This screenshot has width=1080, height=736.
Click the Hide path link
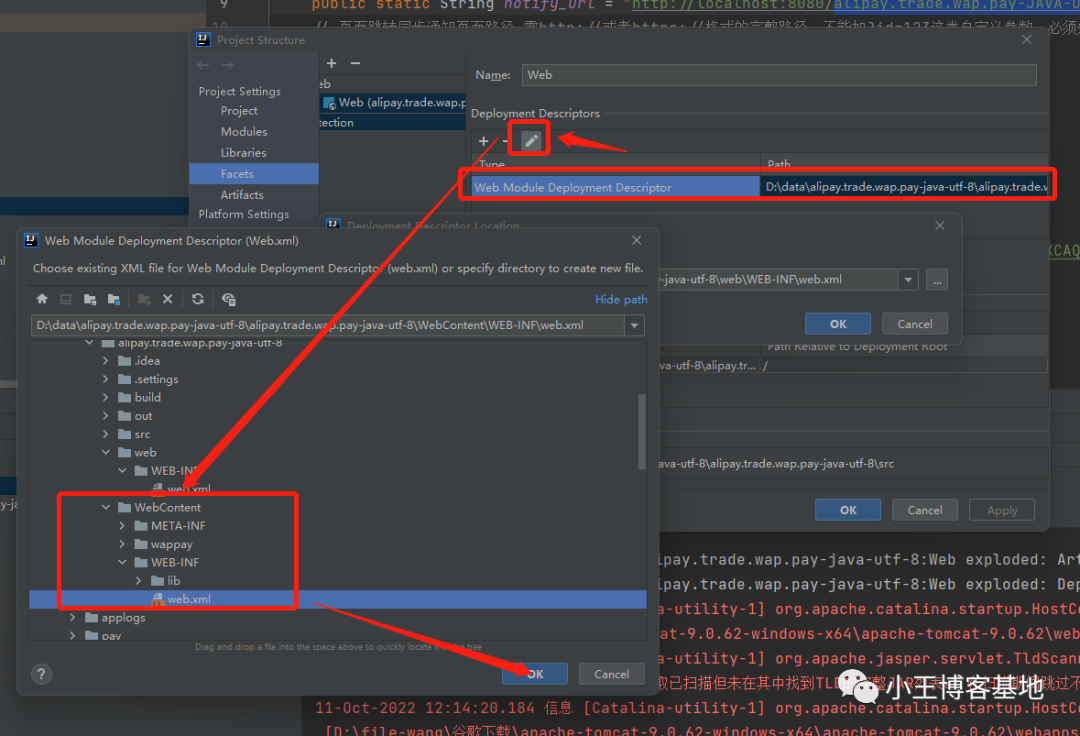tap(621, 299)
